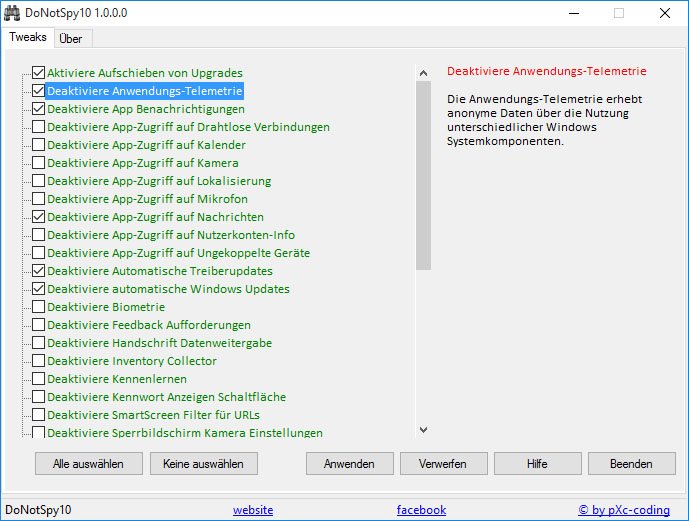Check Sperrbildschirm Kamera Einstellungen checkbox
This screenshot has width=689, height=521.
[39, 432]
